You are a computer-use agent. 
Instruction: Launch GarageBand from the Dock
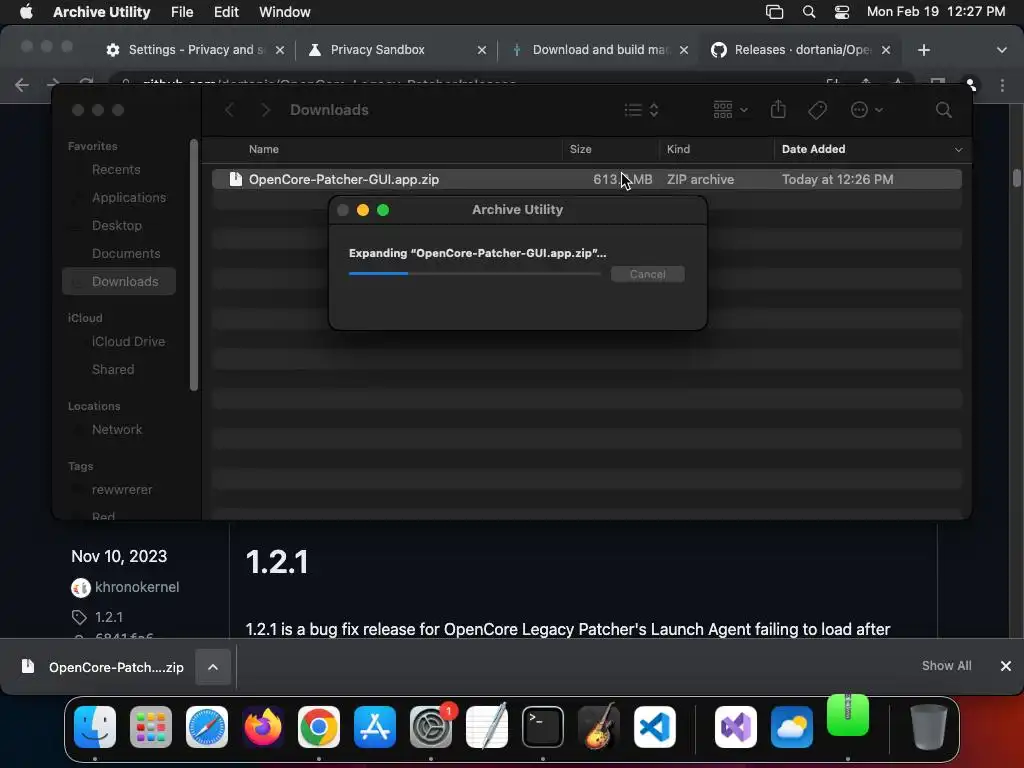599,727
